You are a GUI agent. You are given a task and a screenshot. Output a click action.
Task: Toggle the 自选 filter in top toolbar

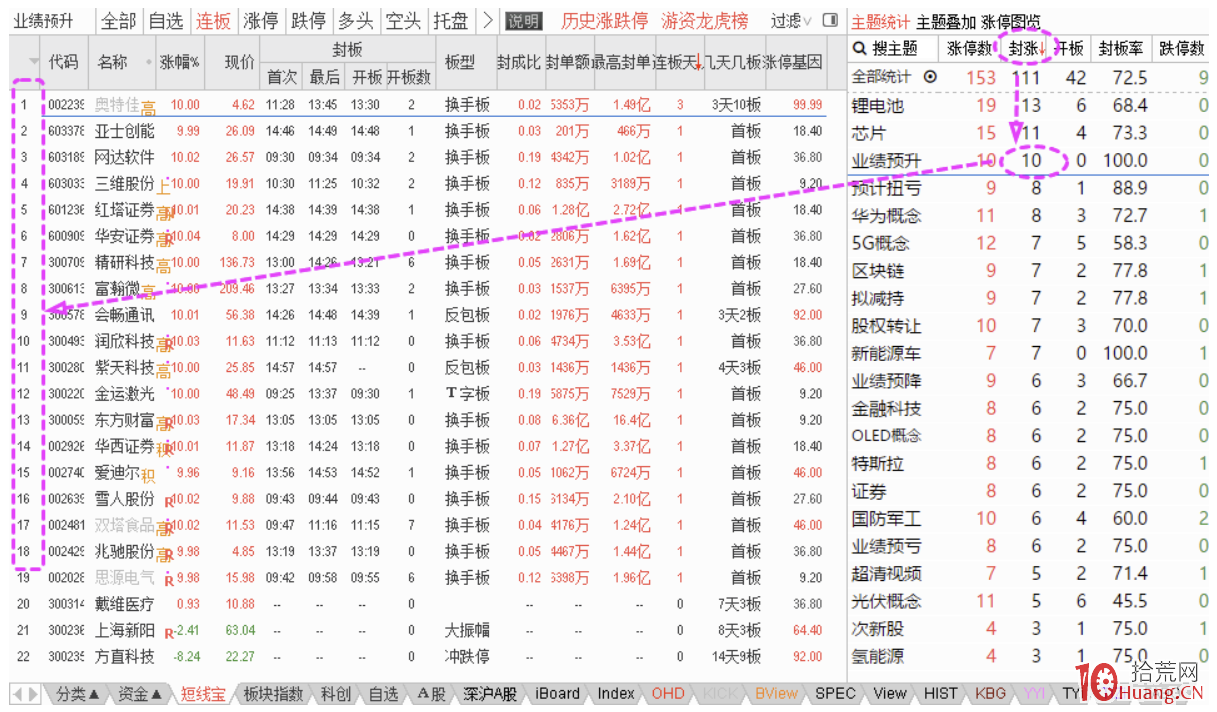pyautogui.click(x=166, y=20)
